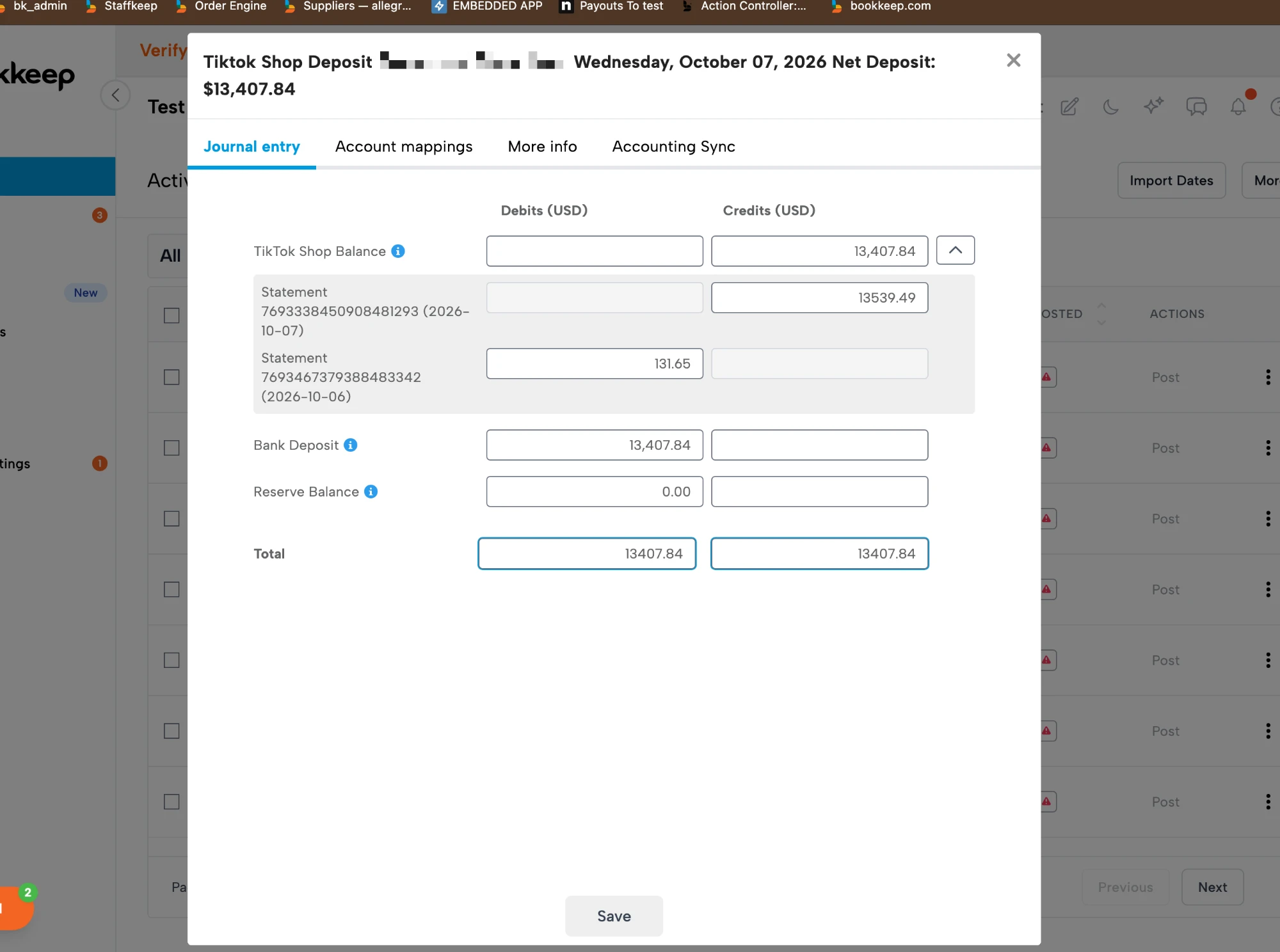Click Post in the first table row
The height and width of the screenshot is (952, 1280).
[x=1165, y=377]
